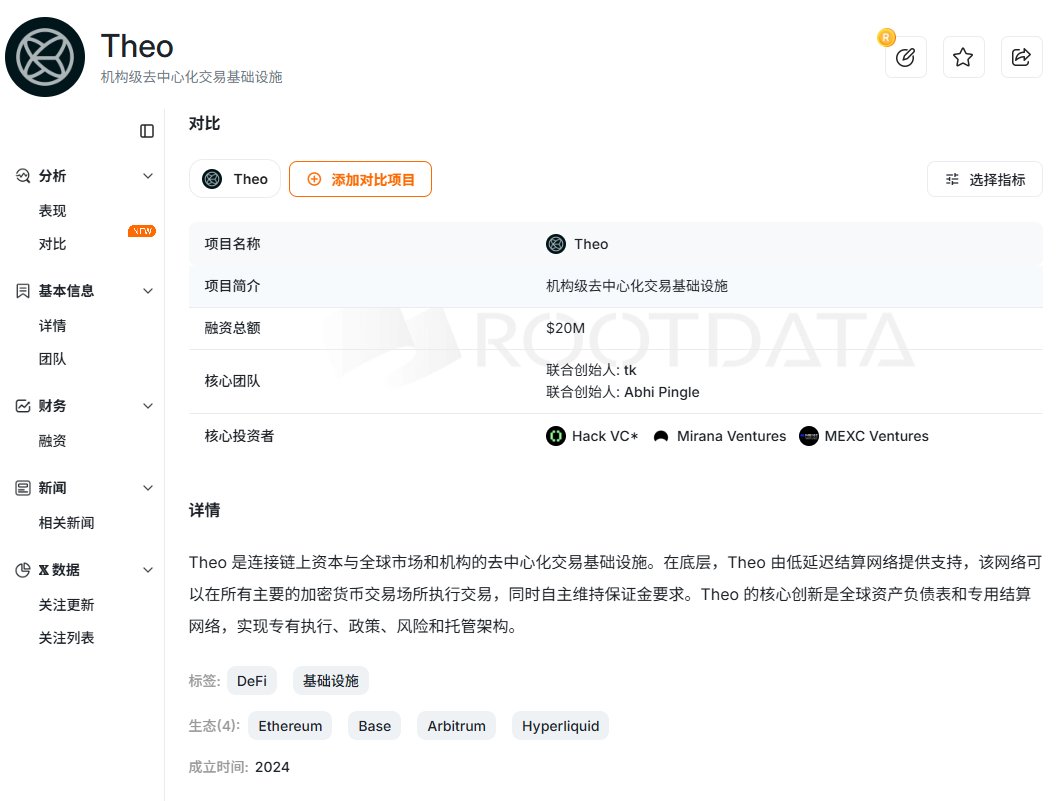Open Mirana Ventures investor link
Image resolution: width=1056 pixels, height=801 pixels.
tap(731, 437)
